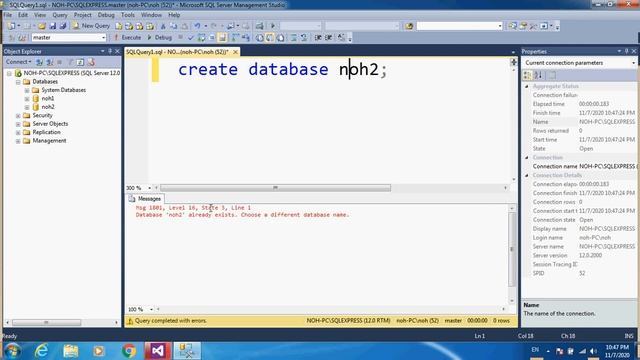Open the File menu
This screenshot has height=360, width=640.
8,15
